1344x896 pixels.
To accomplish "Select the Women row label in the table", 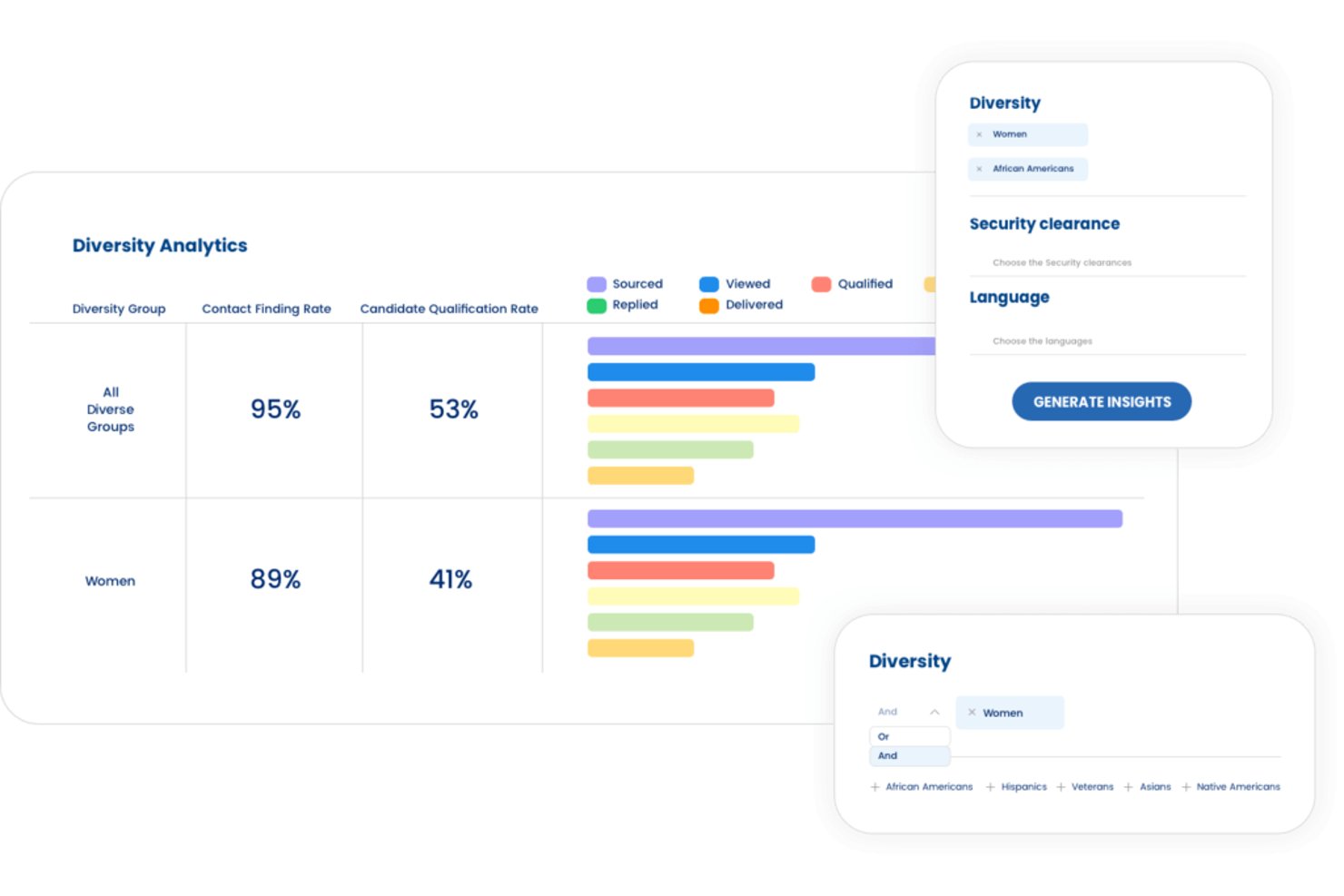I will [110, 581].
